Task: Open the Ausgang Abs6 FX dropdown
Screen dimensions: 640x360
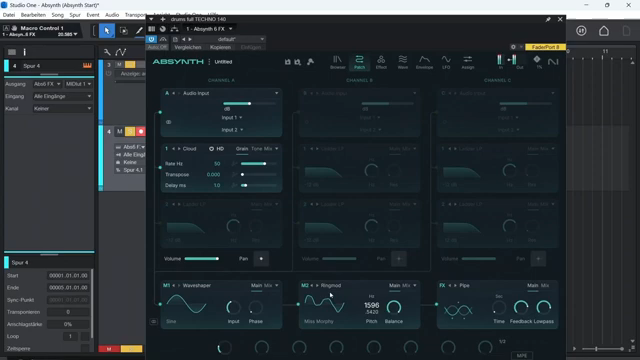Action: [x=47, y=84]
